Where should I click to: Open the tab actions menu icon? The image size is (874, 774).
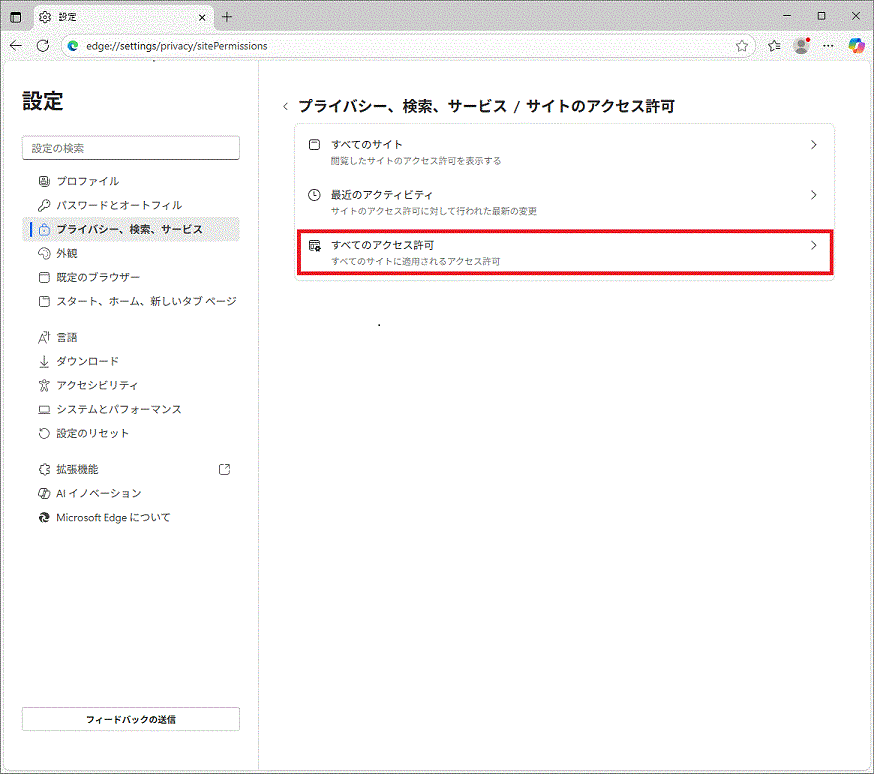[x=16, y=17]
